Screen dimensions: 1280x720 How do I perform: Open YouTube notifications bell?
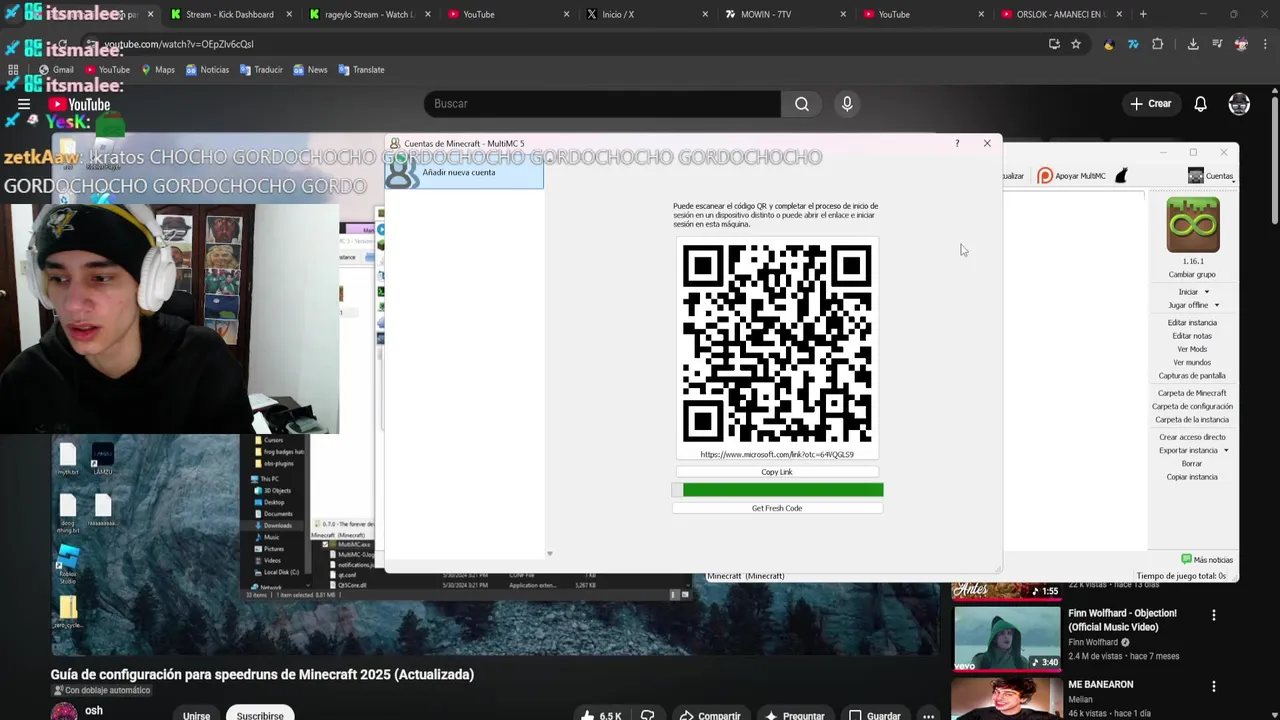1200,104
